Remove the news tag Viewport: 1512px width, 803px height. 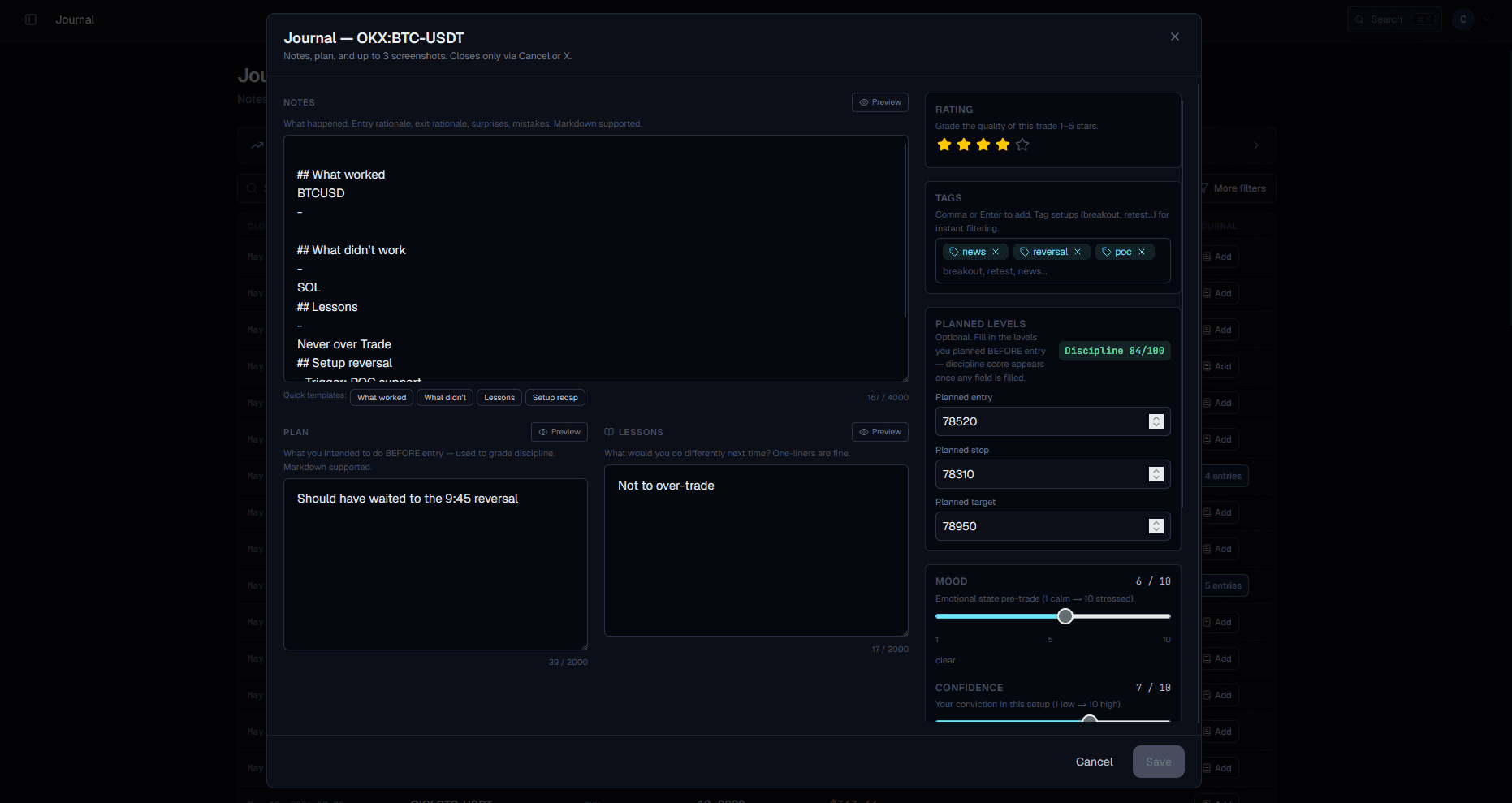click(996, 252)
